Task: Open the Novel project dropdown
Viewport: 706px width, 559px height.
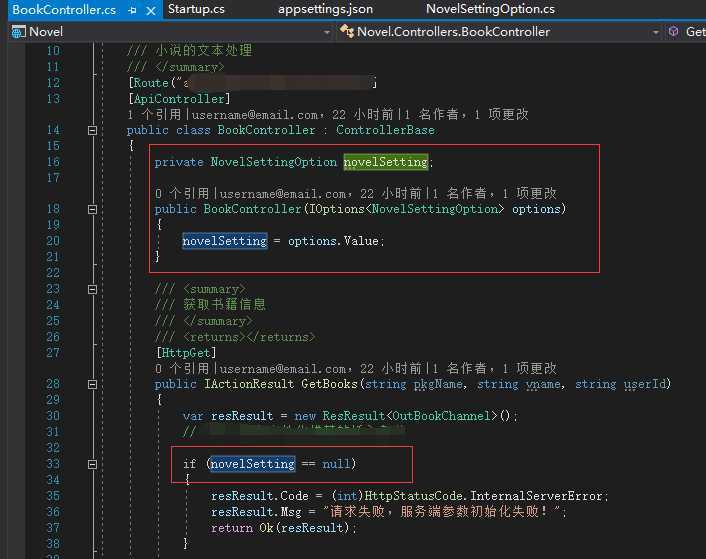Action: tap(327, 32)
